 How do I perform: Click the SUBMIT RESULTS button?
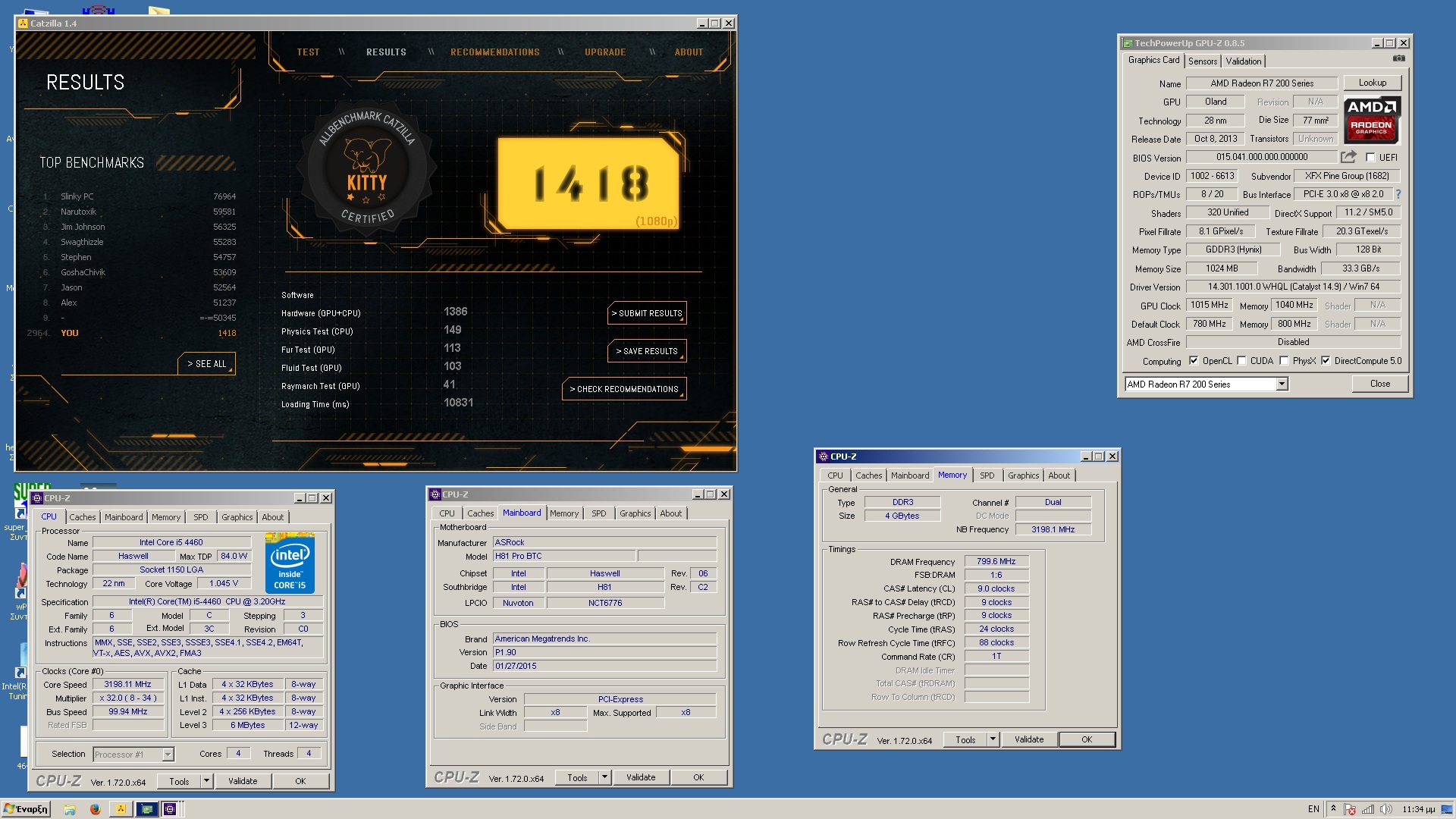[647, 313]
